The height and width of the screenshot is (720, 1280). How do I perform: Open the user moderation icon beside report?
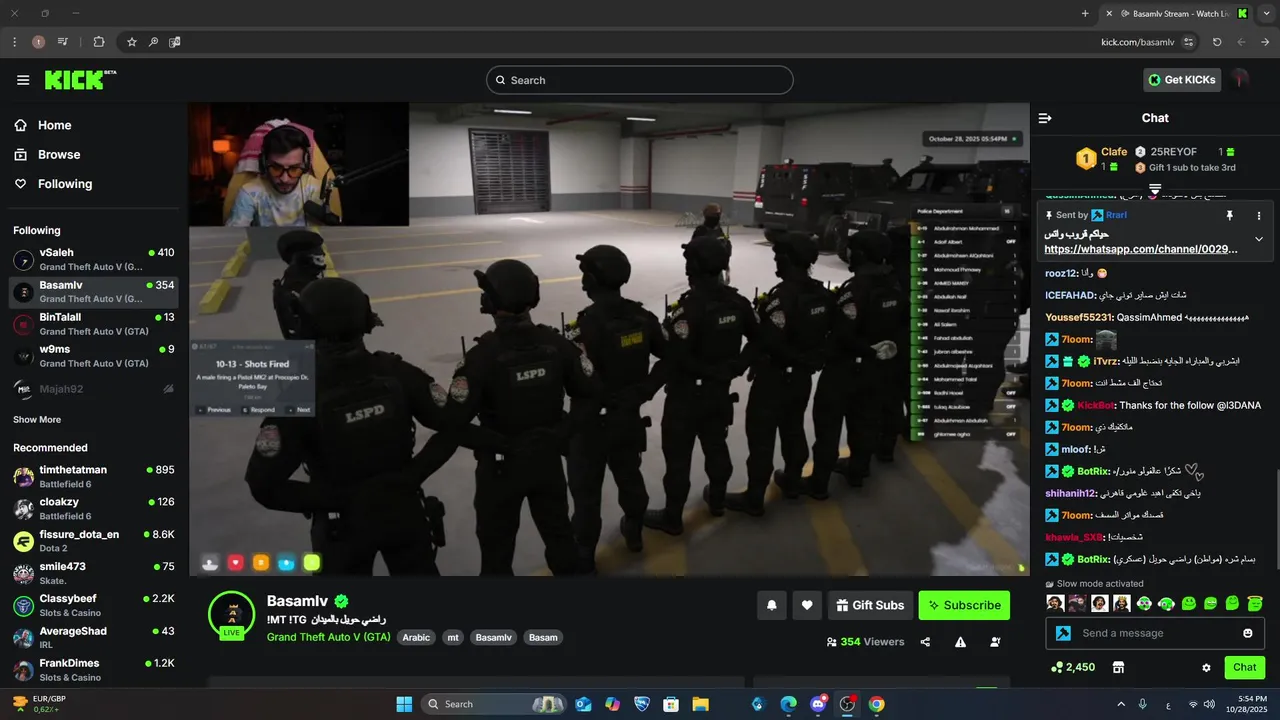[995, 642]
